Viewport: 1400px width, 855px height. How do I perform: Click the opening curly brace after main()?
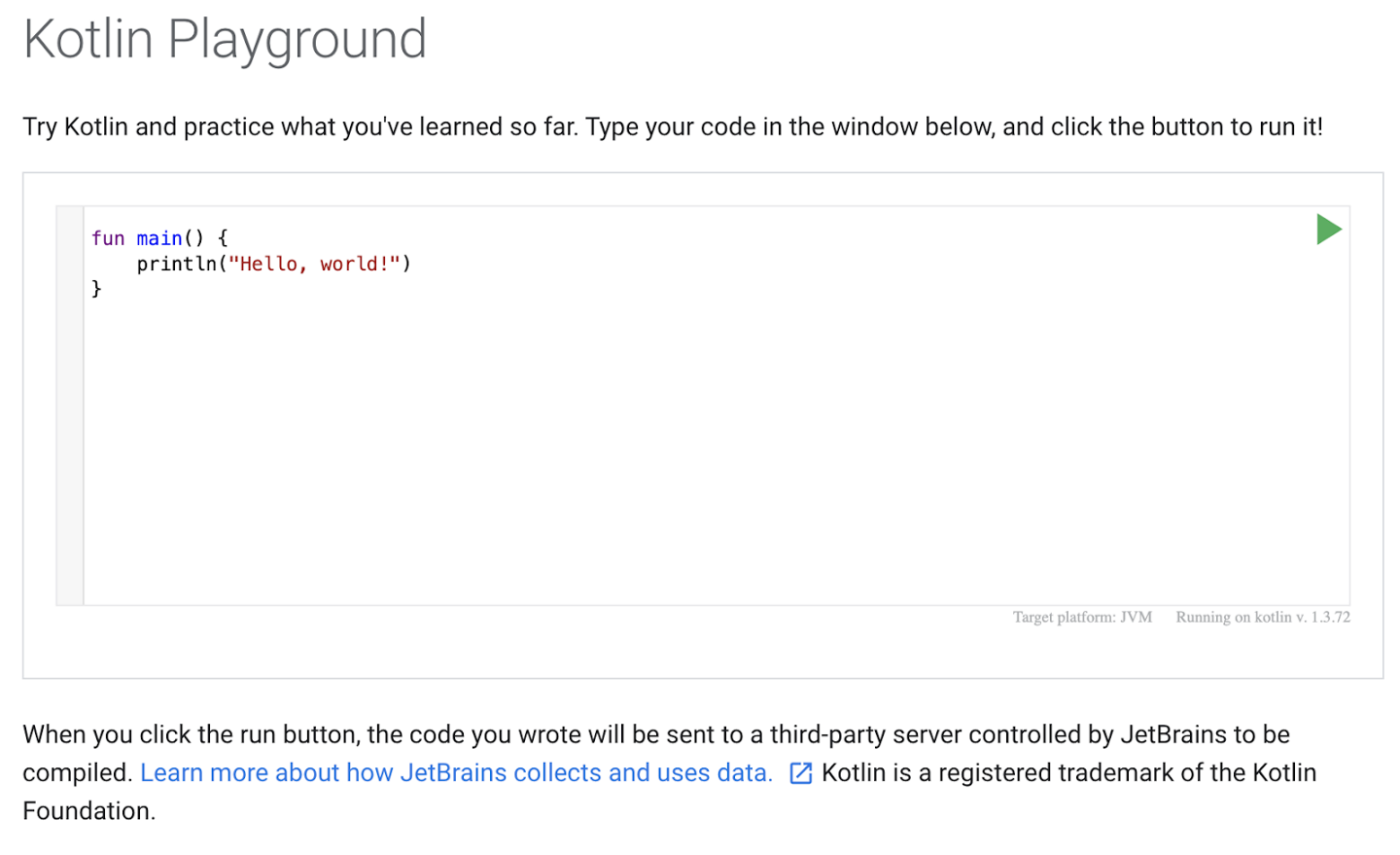click(x=223, y=238)
